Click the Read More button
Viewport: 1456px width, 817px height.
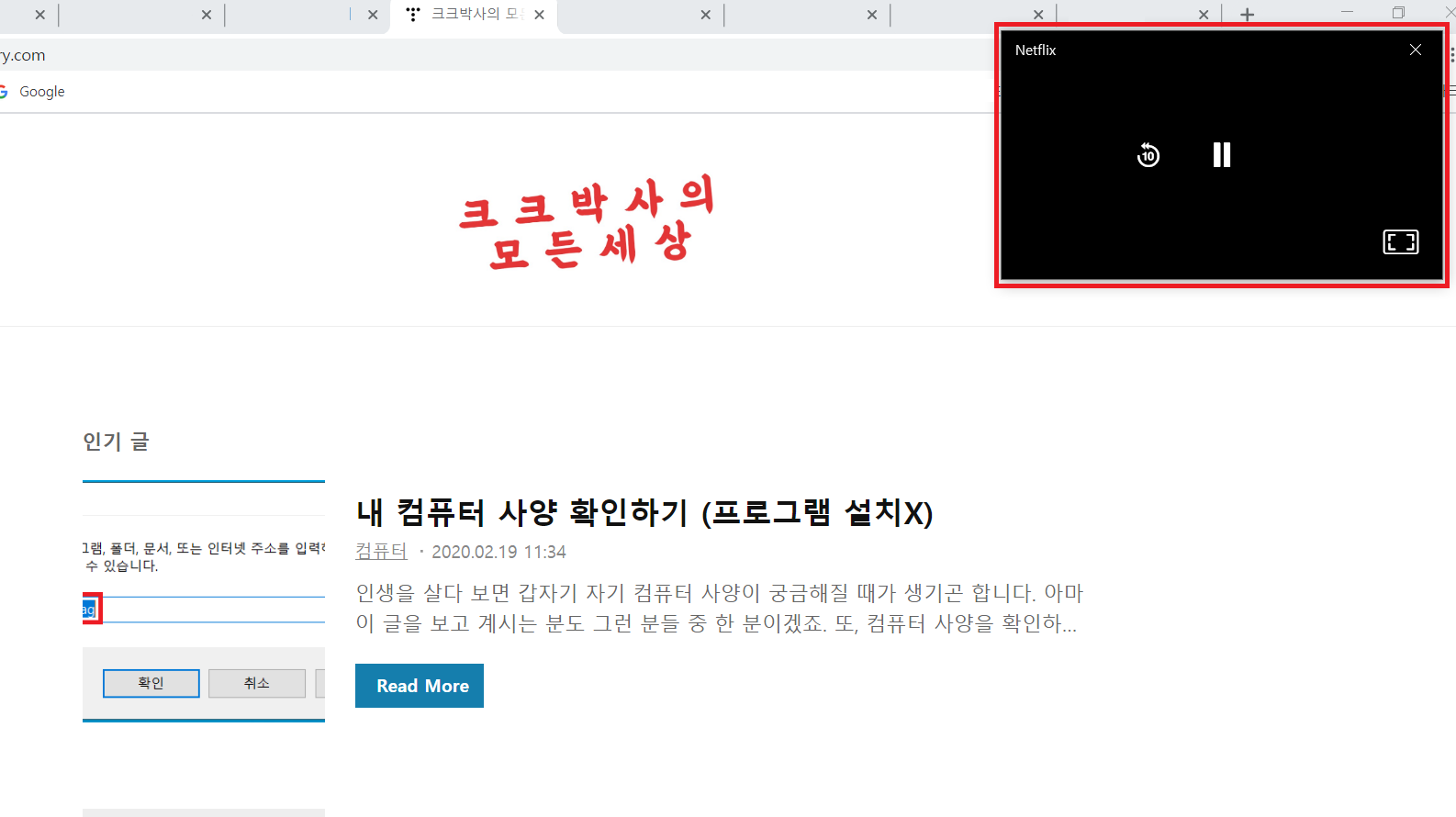click(420, 686)
